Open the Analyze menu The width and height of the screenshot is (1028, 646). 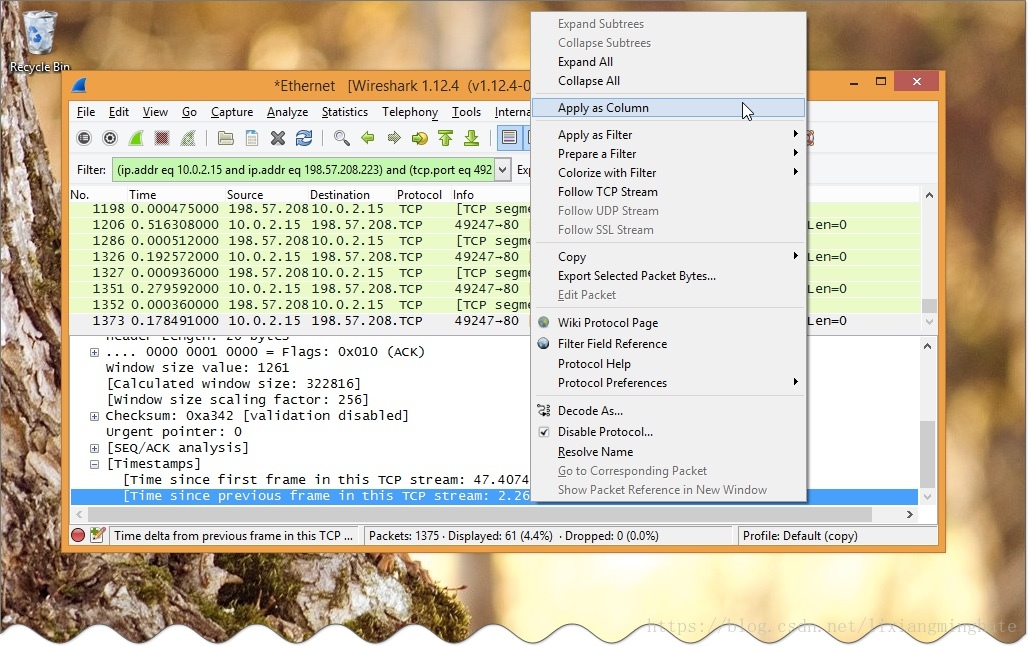pyautogui.click(x=287, y=112)
